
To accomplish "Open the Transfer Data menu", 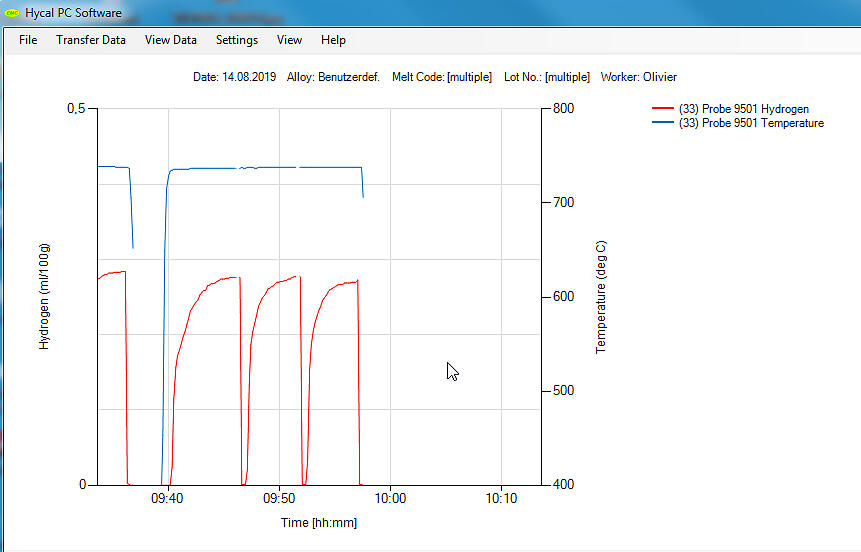I will point(91,40).
